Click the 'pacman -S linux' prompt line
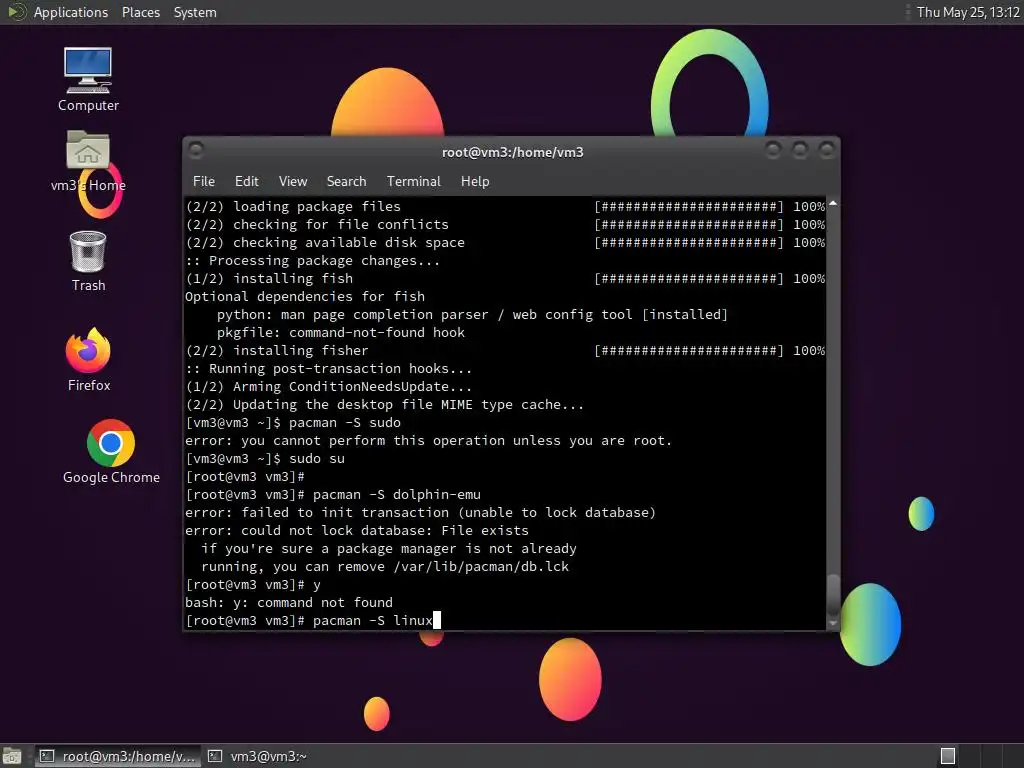This screenshot has height=768, width=1024. [x=313, y=620]
